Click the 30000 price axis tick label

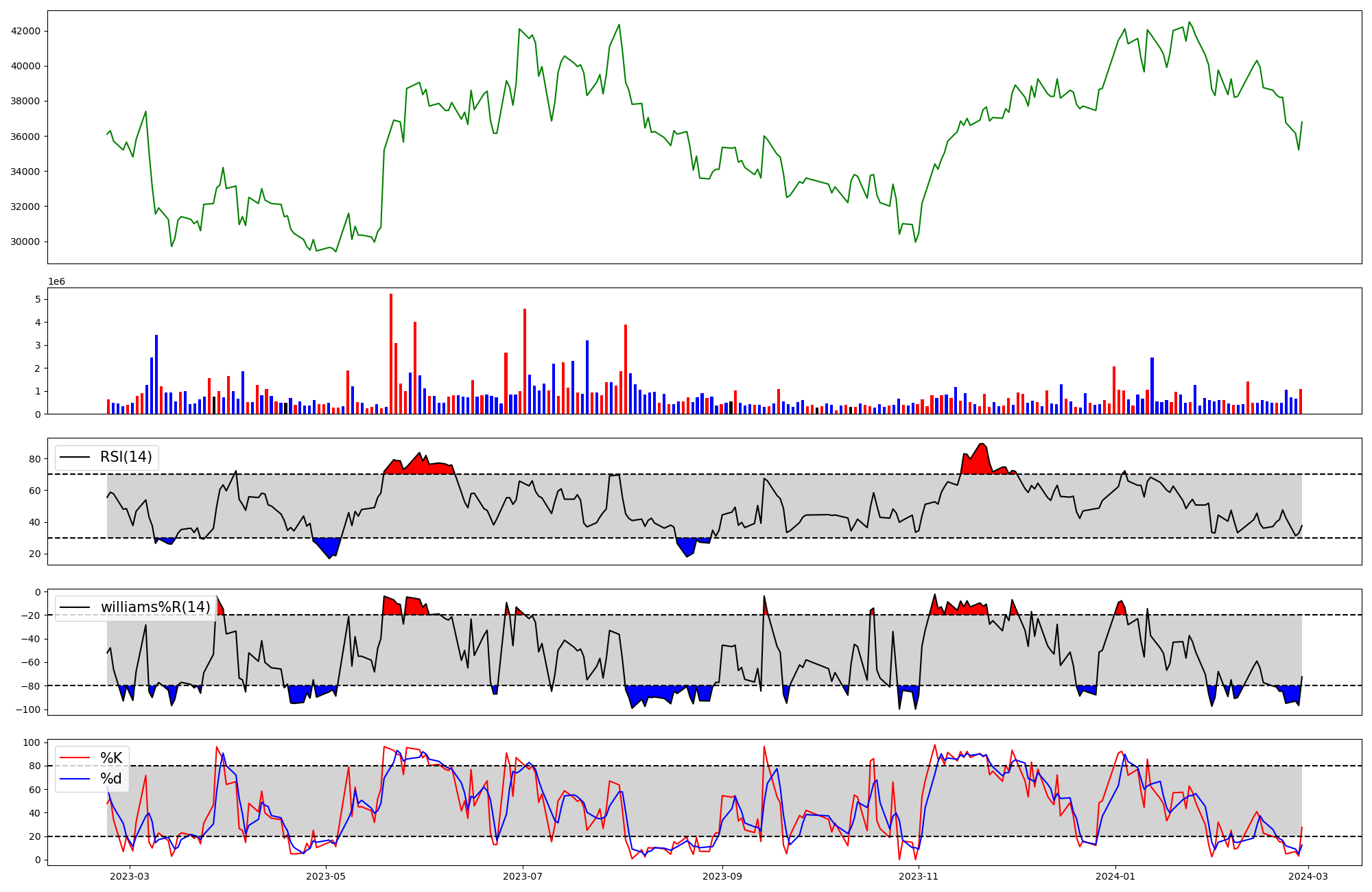(x=25, y=242)
